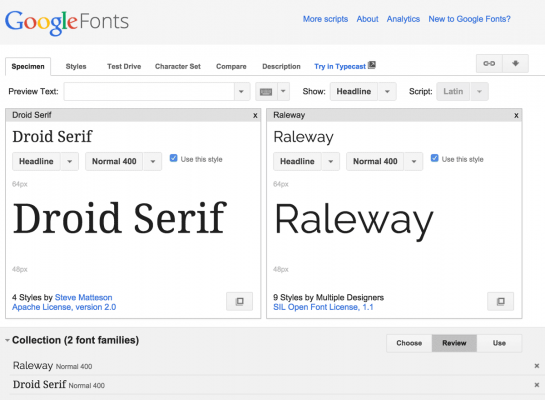The height and width of the screenshot is (400, 545).
Task: Collapse the Collection section triangle
Action: pyautogui.click(x=7, y=341)
